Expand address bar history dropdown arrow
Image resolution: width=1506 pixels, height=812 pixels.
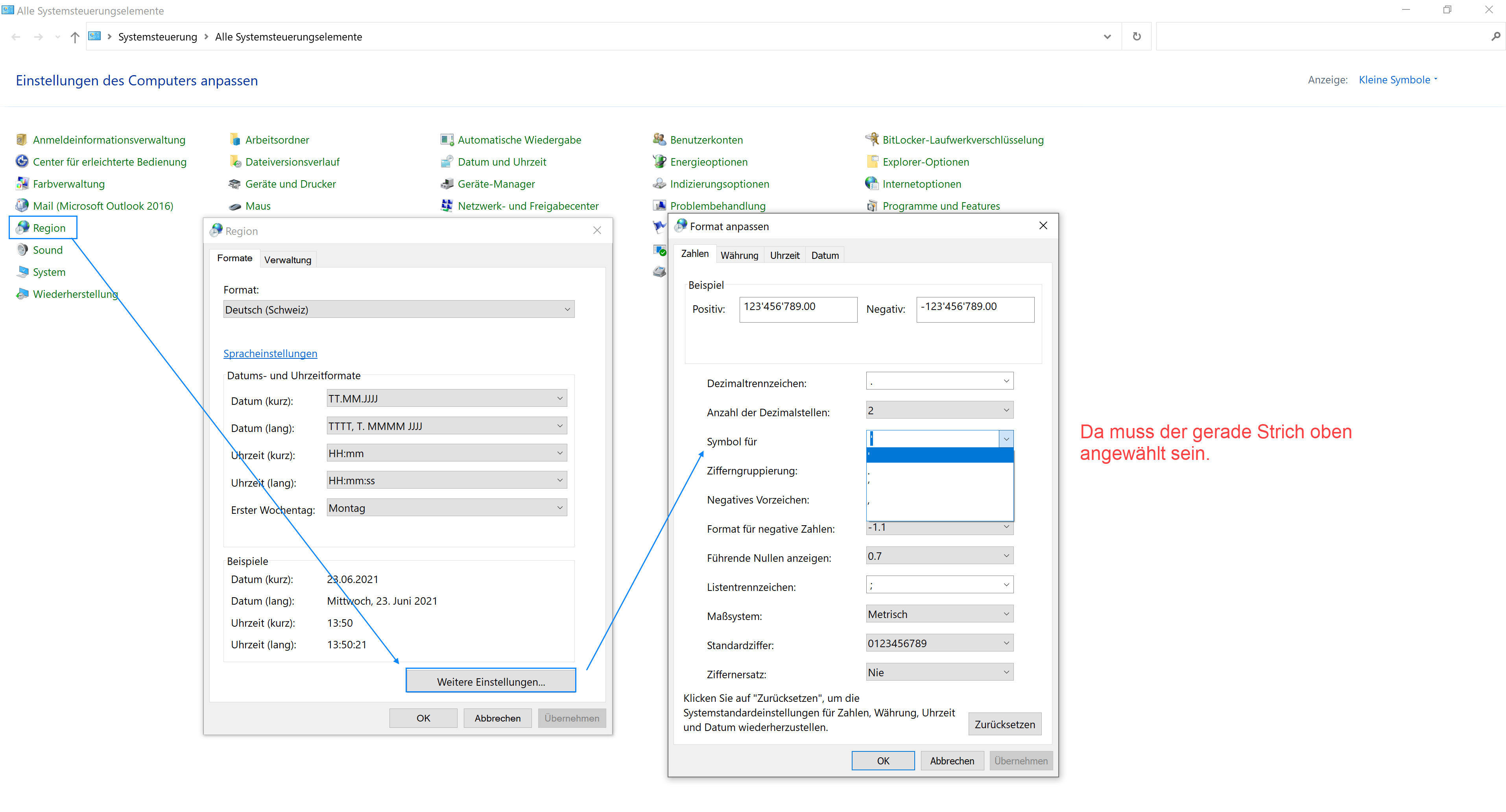(1107, 36)
